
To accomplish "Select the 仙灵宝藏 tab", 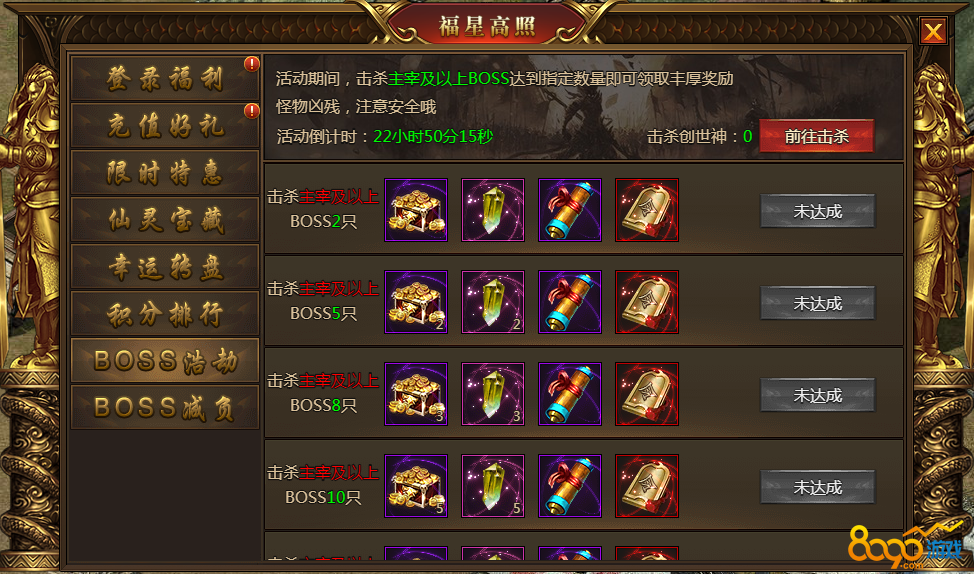I will click(165, 219).
